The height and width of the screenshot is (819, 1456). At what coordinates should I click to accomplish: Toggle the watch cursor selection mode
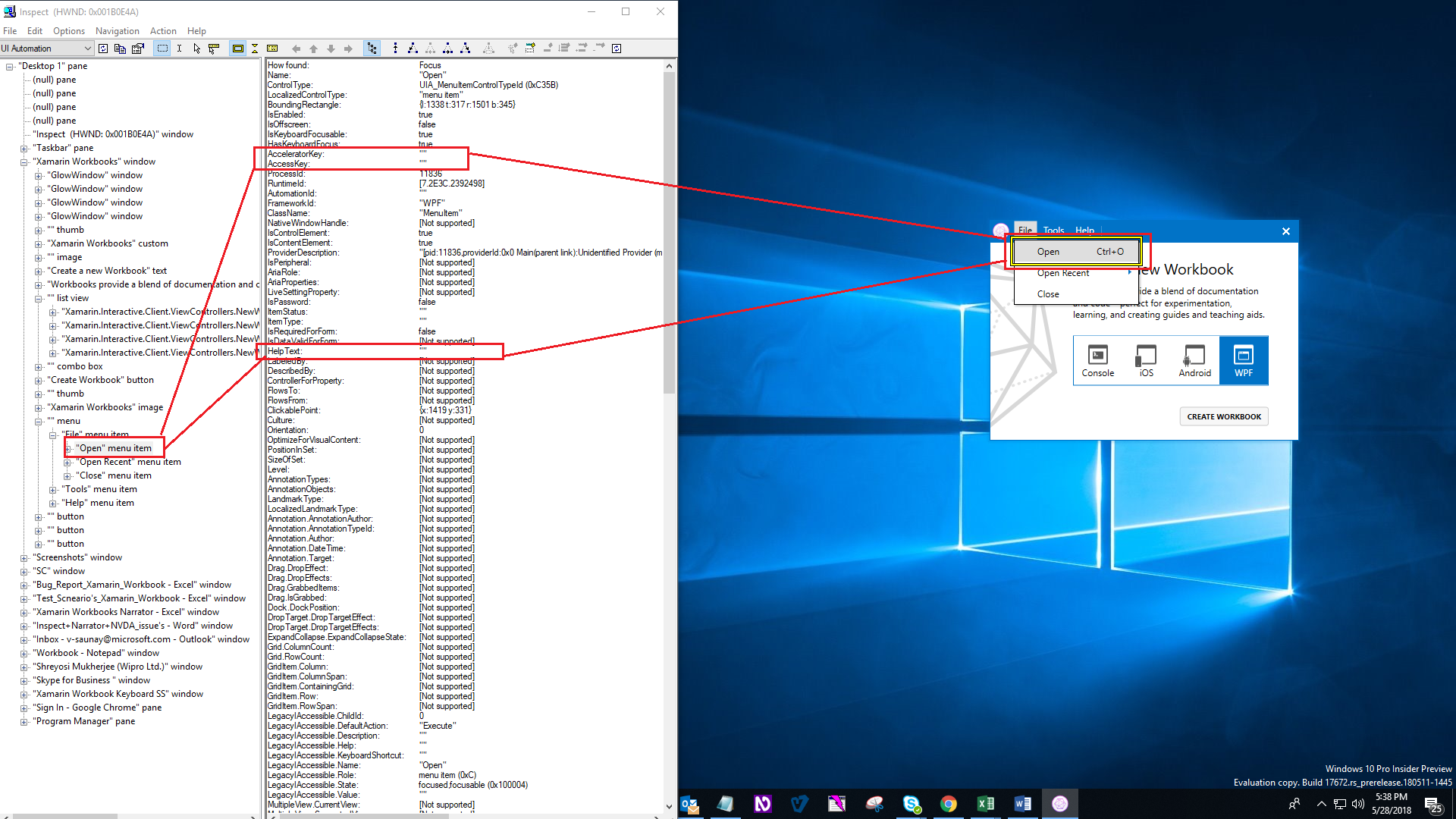196,48
